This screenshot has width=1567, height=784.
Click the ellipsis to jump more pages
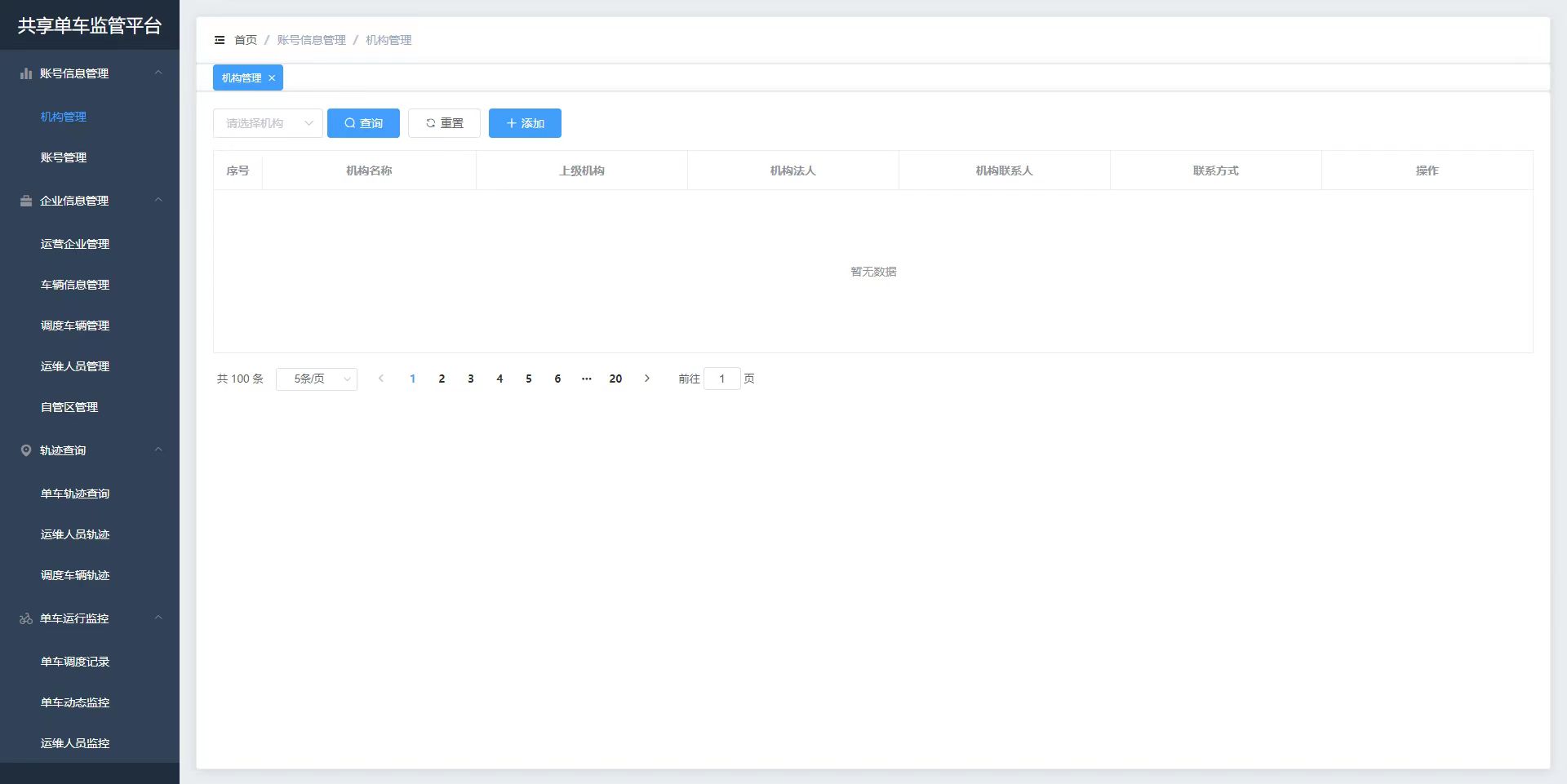[x=587, y=379]
